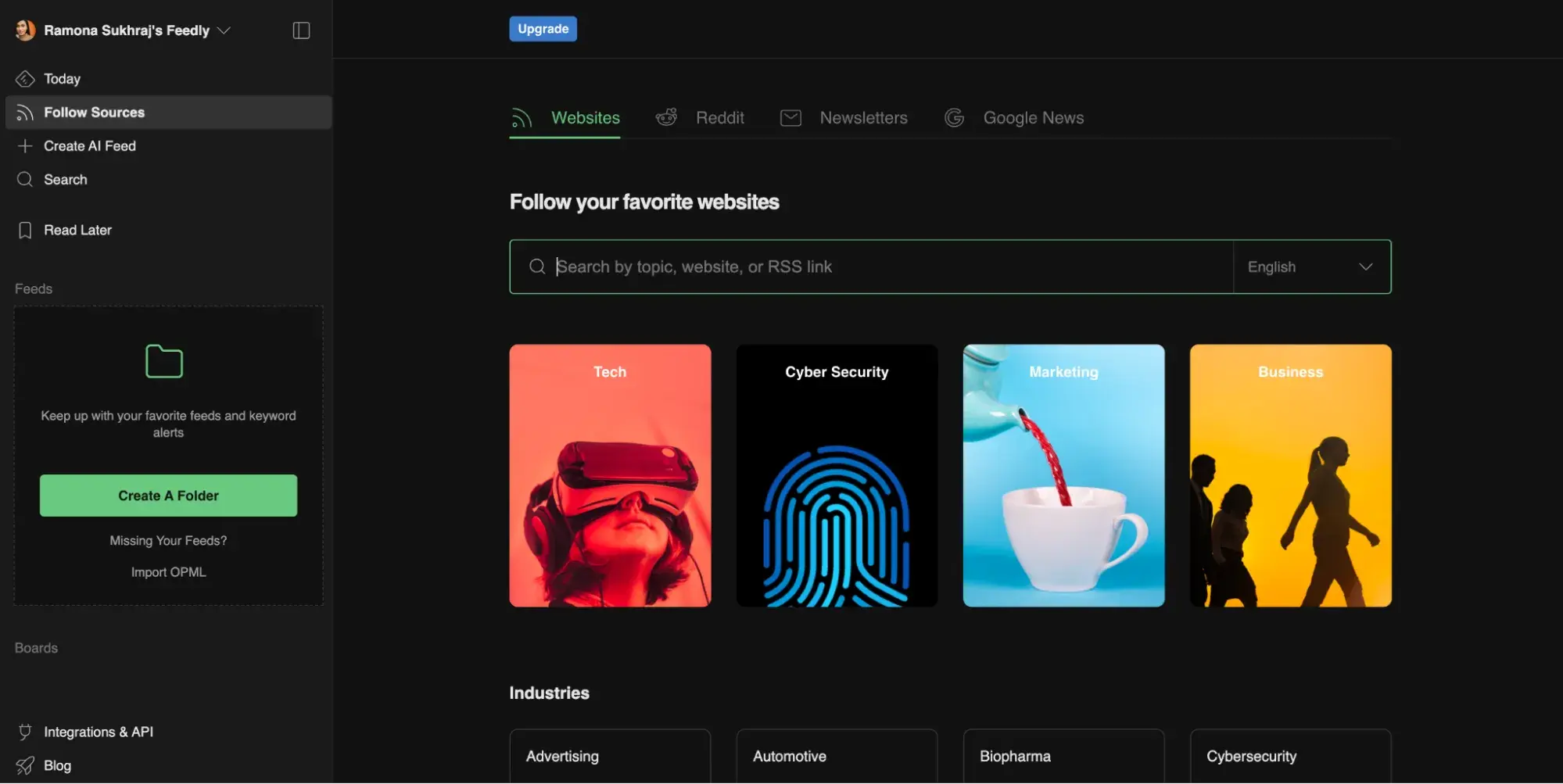Click the green folder icon in Feeds
Image resolution: width=1563 pixels, height=784 pixels.
click(164, 361)
